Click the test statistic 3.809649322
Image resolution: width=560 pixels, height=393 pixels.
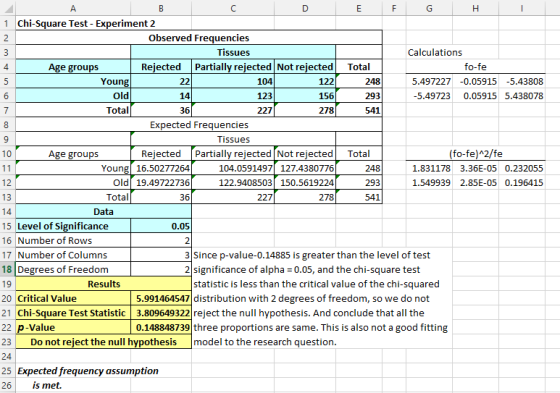pos(161,313)
